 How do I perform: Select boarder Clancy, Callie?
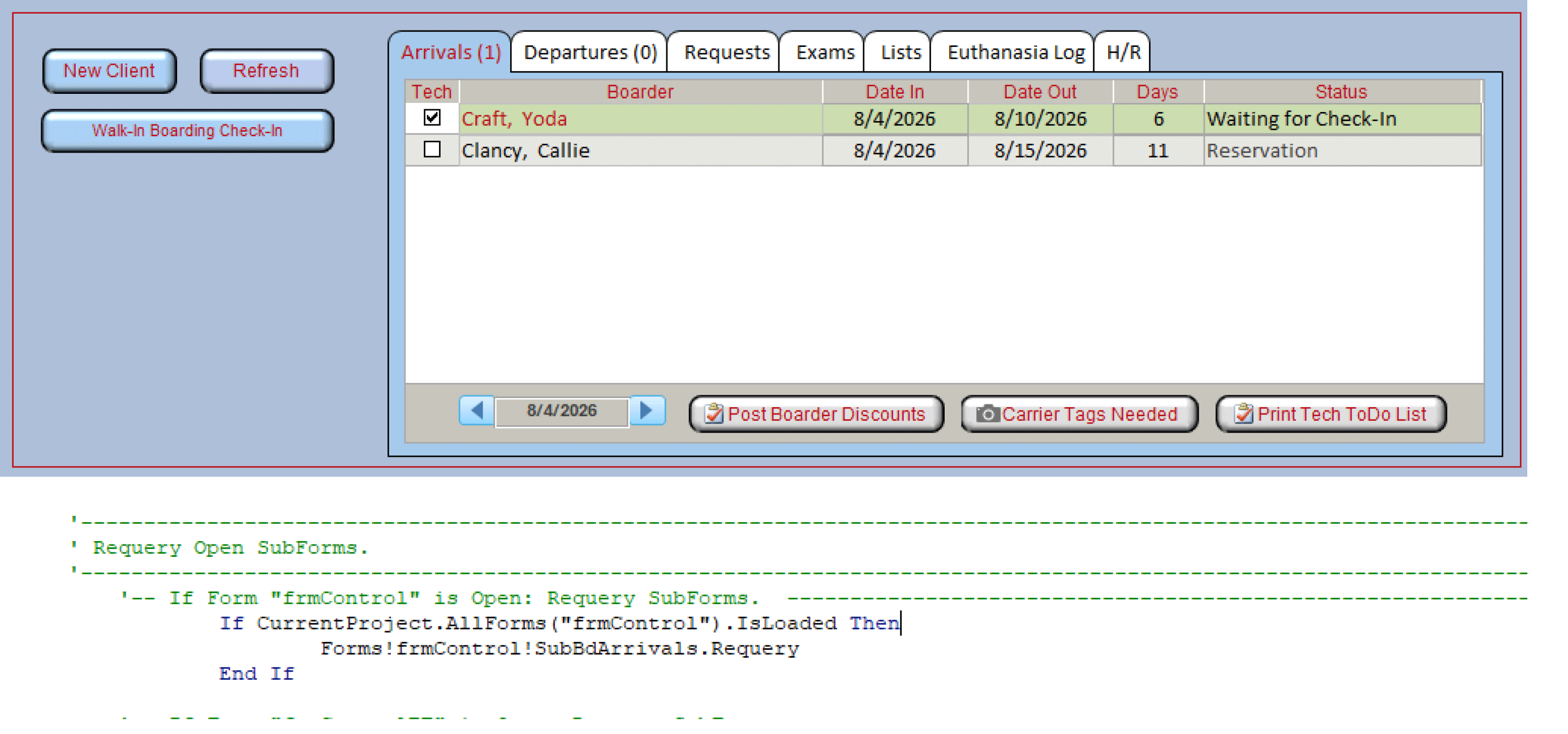[640, 150]
